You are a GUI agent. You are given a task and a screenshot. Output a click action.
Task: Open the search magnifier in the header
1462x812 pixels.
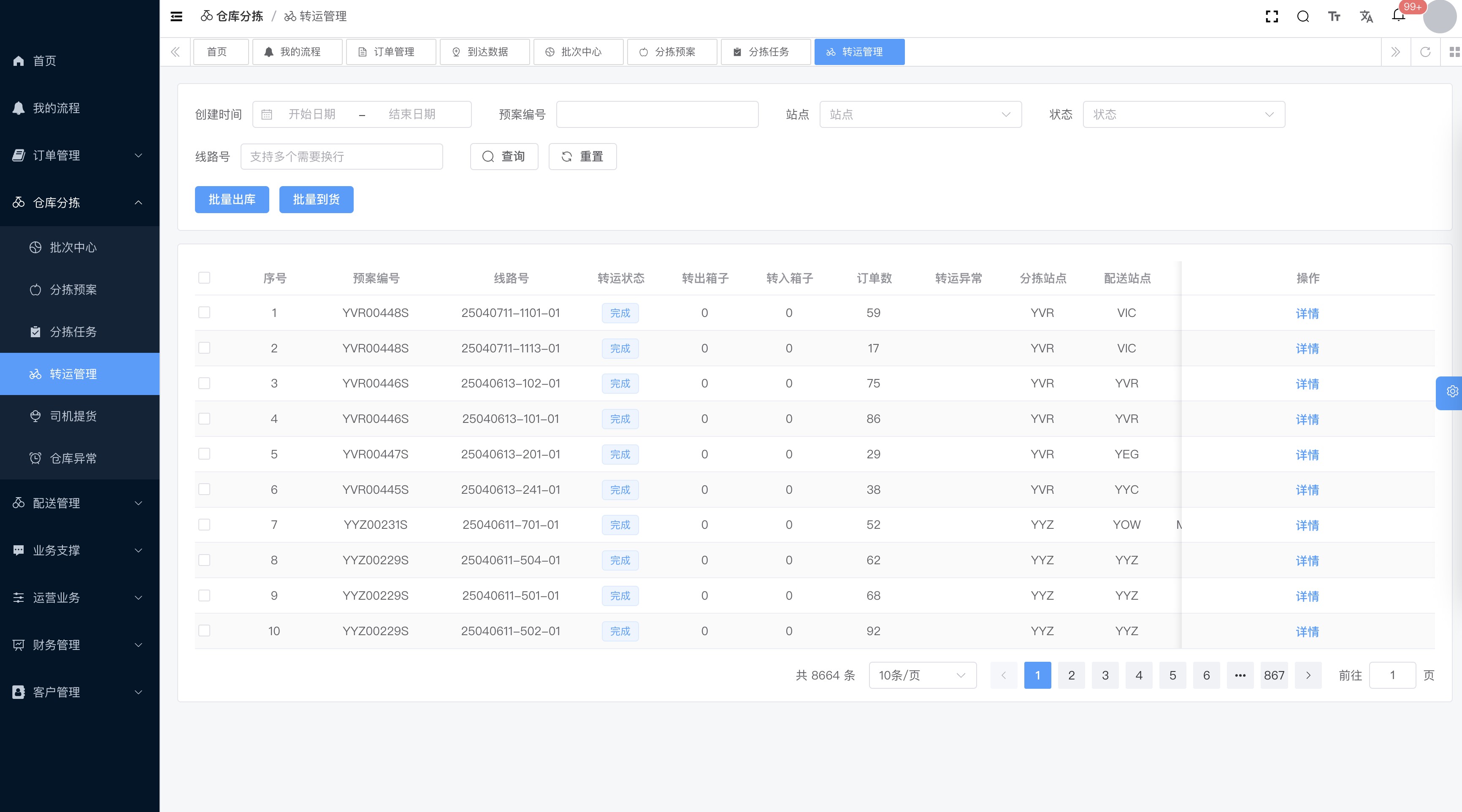(1303, 16)
